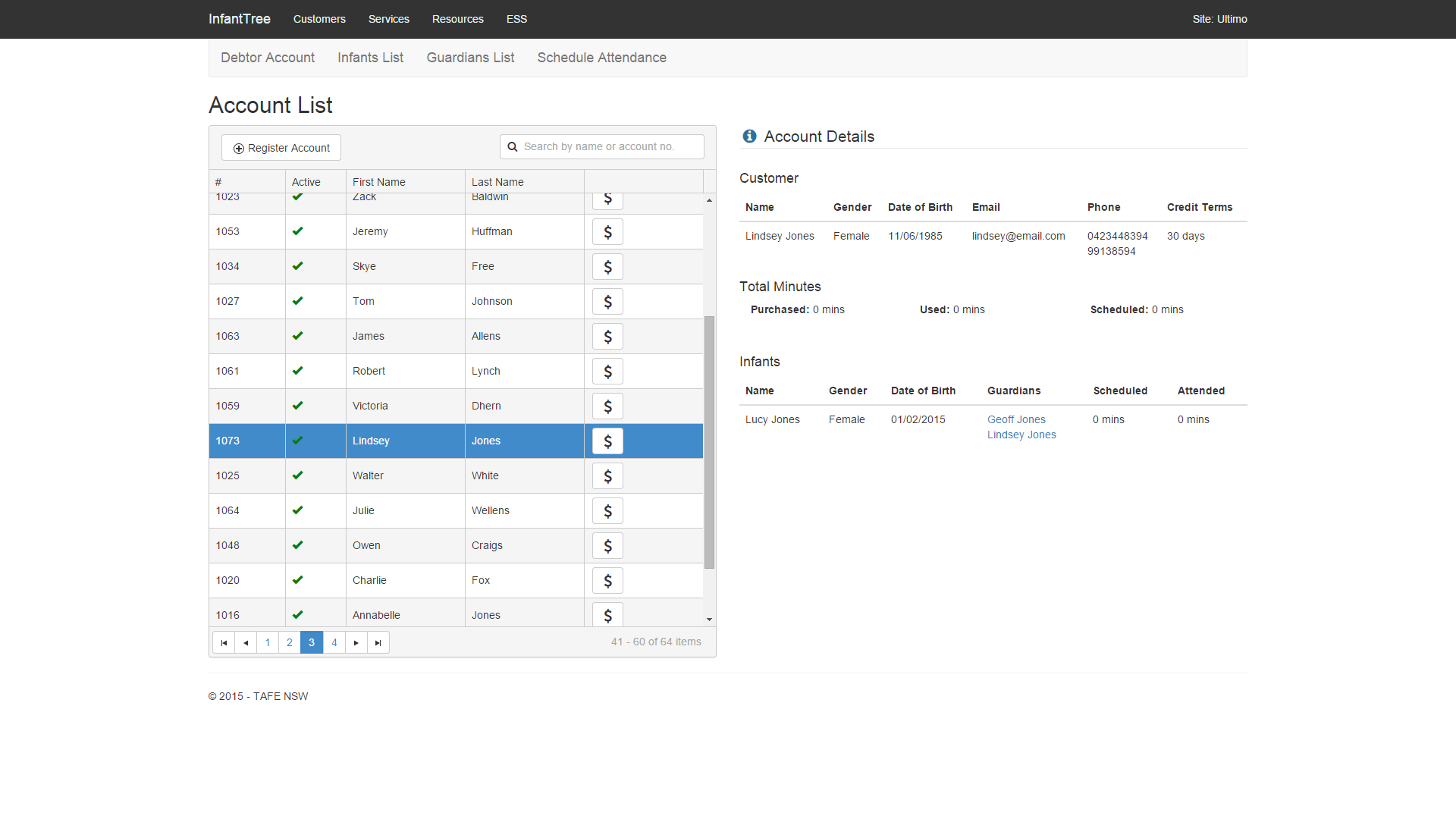
Task: Go to page 4 of accounts
Action: (x=334, y=642)
